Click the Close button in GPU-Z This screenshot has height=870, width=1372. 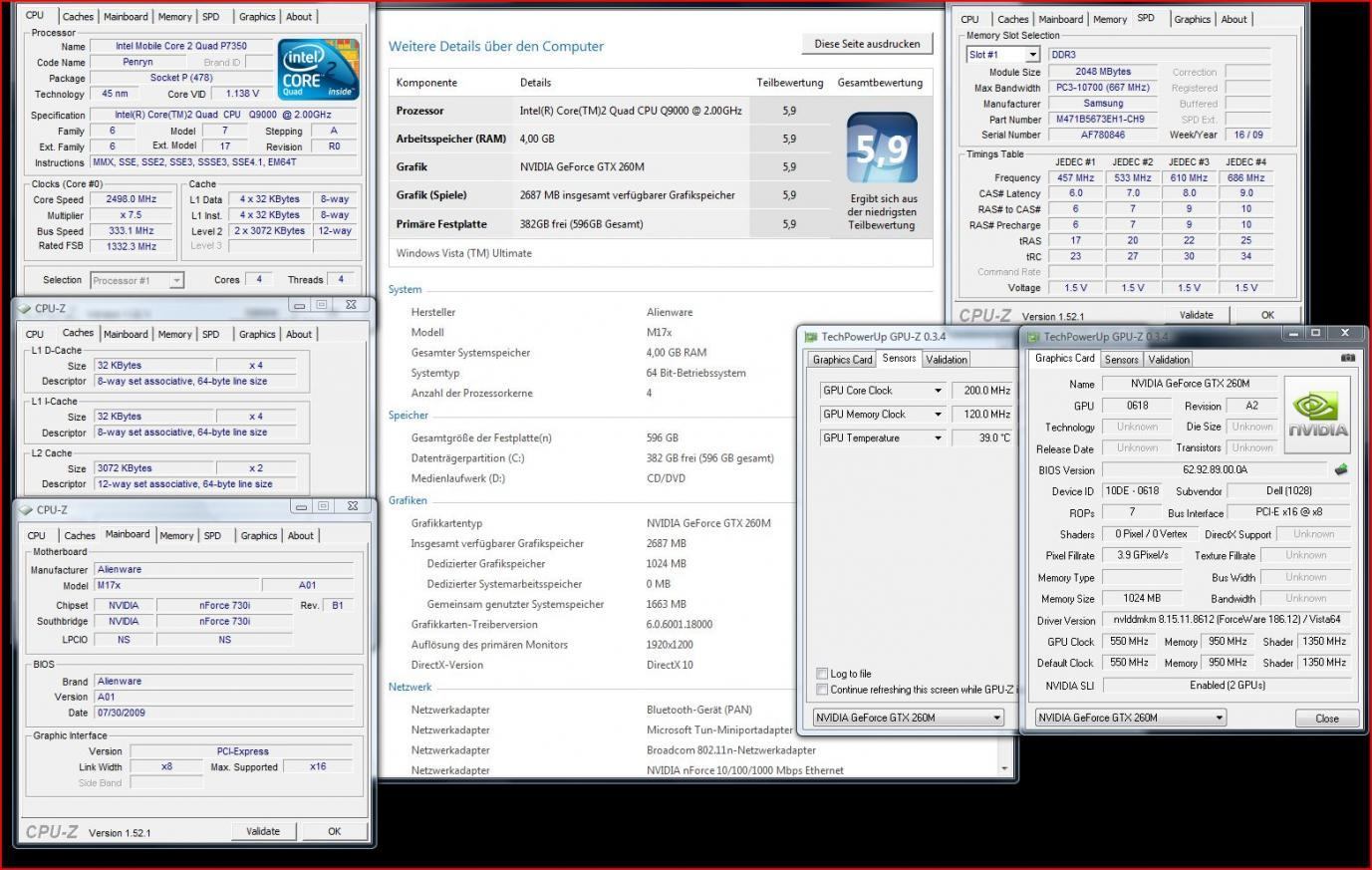click(x=1327, y=719)
